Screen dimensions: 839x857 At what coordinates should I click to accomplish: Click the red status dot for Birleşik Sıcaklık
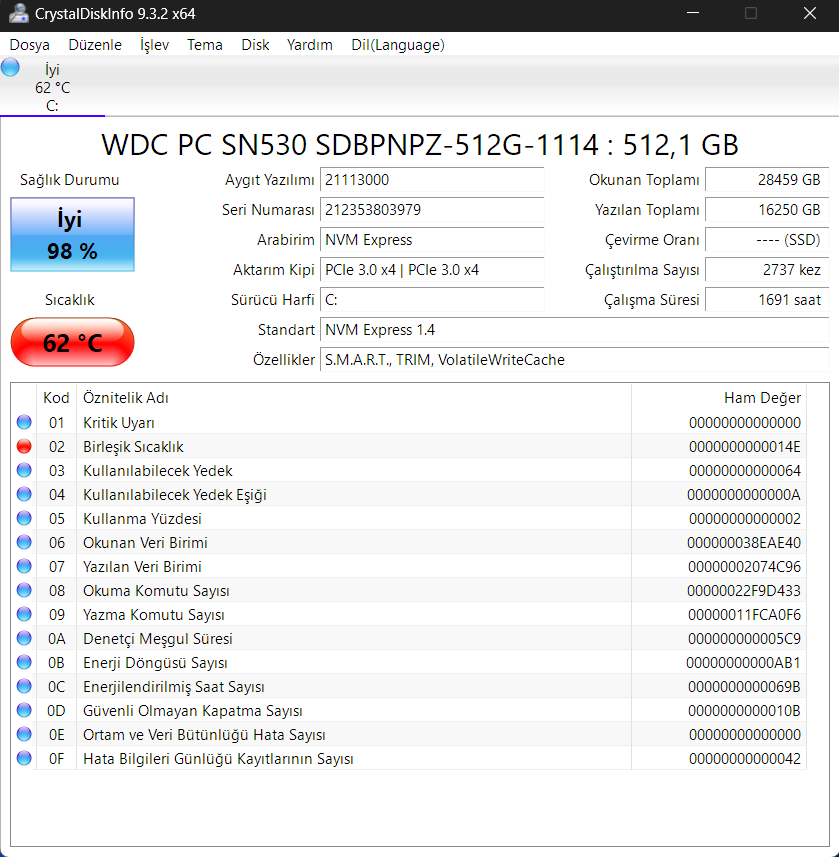24,447
